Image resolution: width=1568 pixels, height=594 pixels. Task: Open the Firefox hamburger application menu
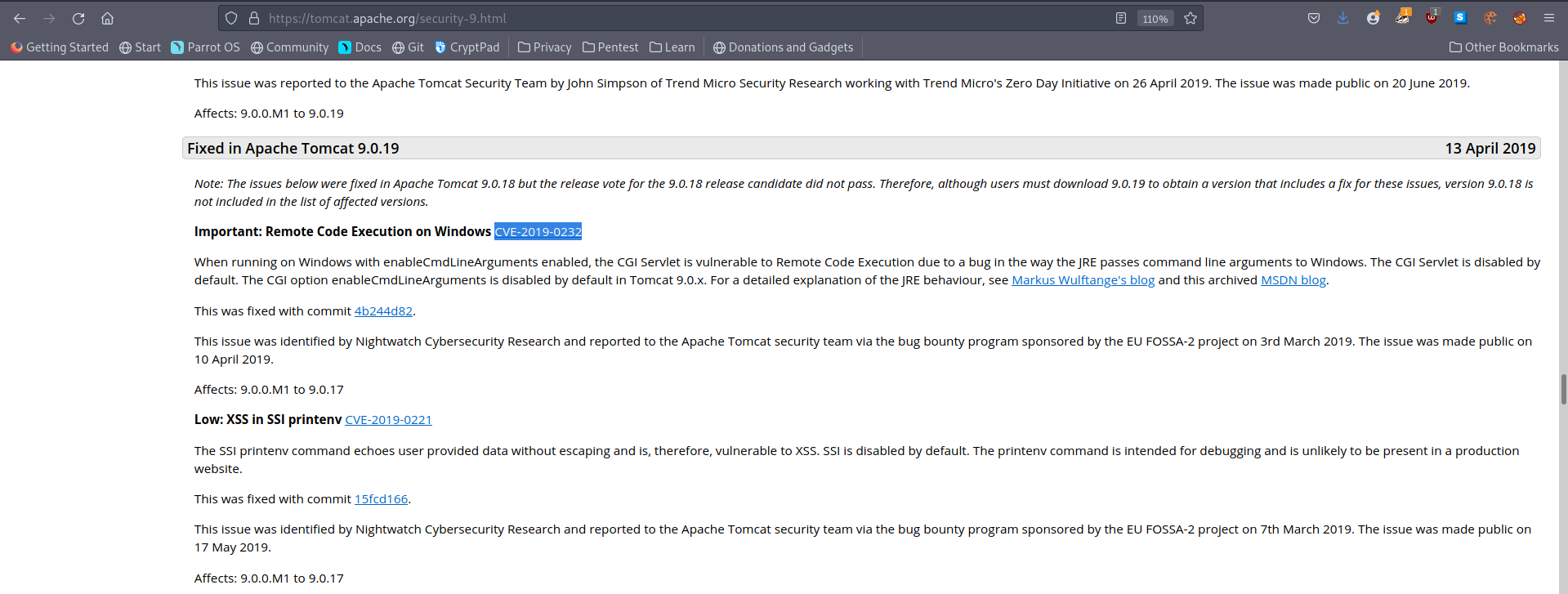(1549, 18)
